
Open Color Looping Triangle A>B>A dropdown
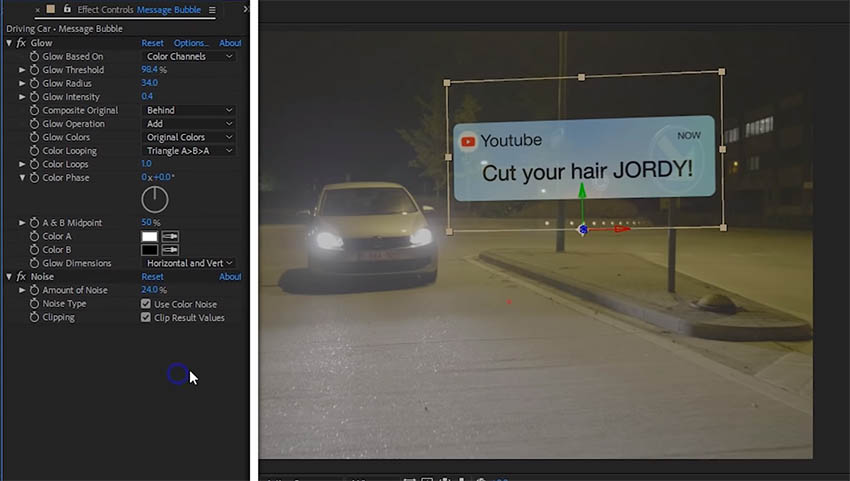[x=189, y=151]
